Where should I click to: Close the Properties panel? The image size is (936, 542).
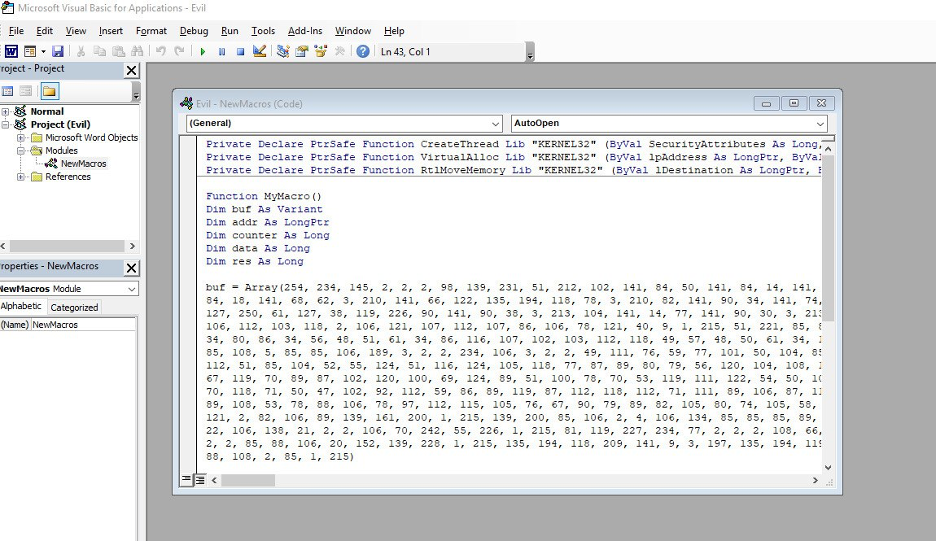coord(131,268)
